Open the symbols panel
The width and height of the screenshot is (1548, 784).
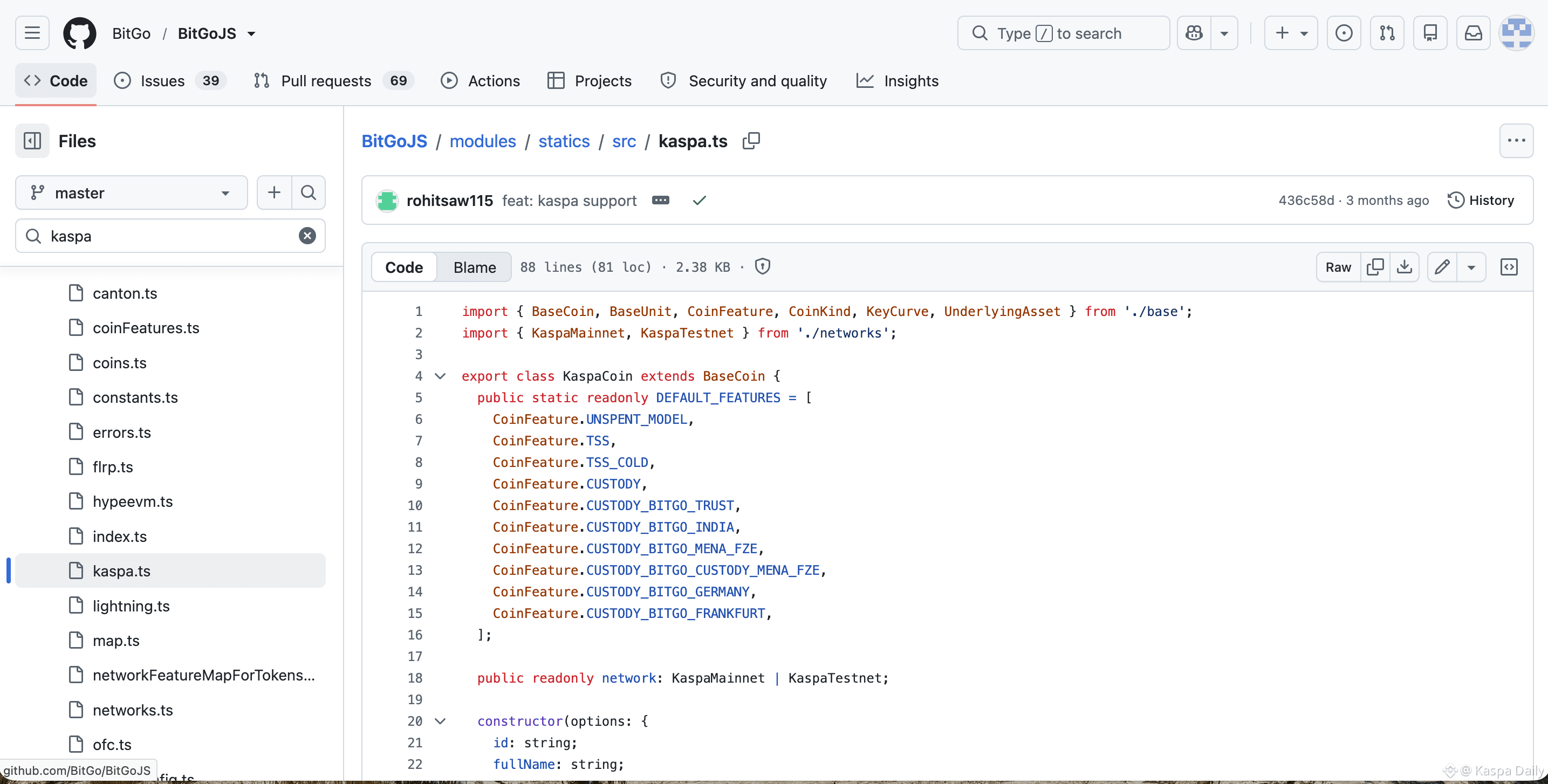pyautogui.click(x=1509, y=267)
